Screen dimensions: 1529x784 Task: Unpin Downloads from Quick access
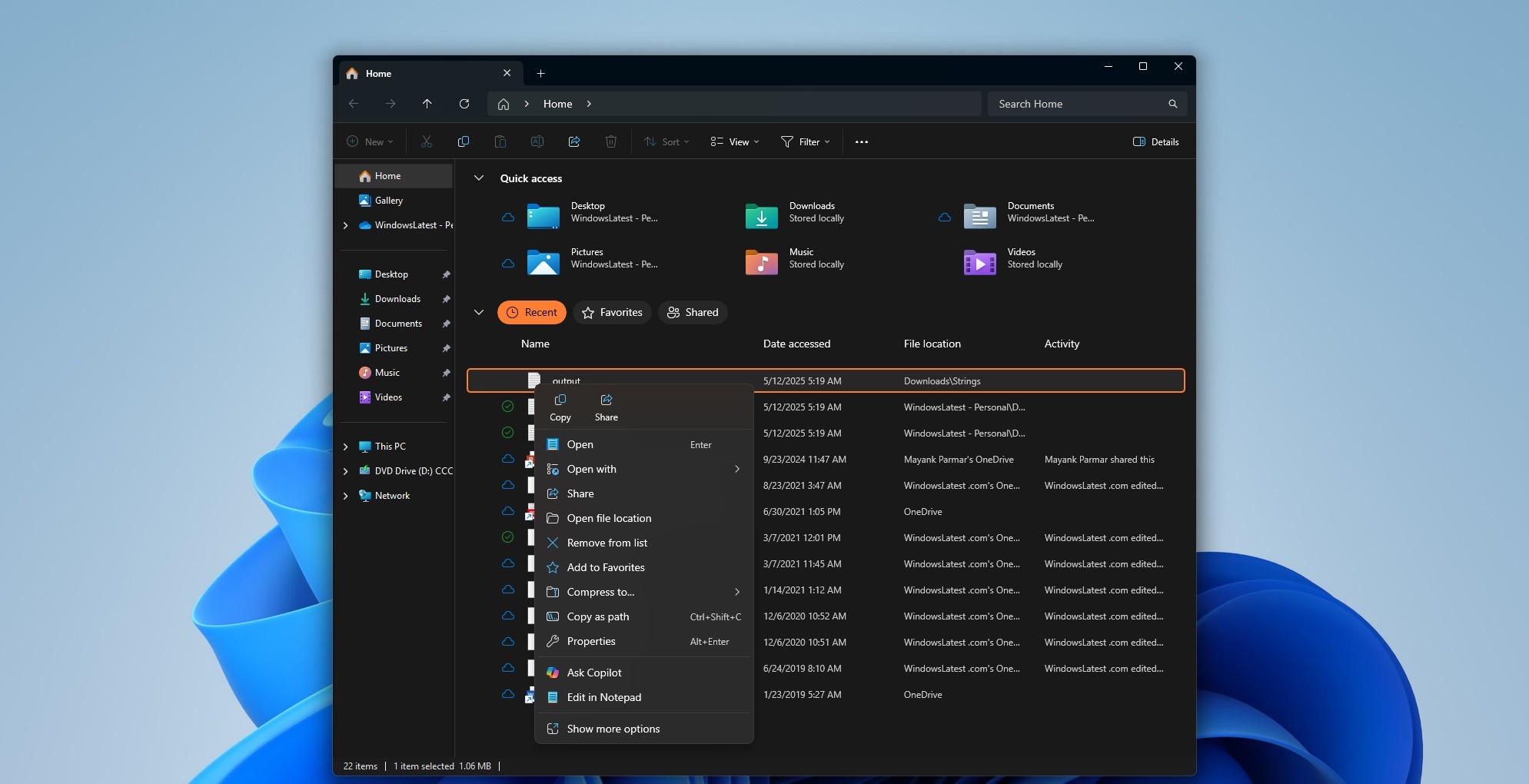(x=446, y=299)
